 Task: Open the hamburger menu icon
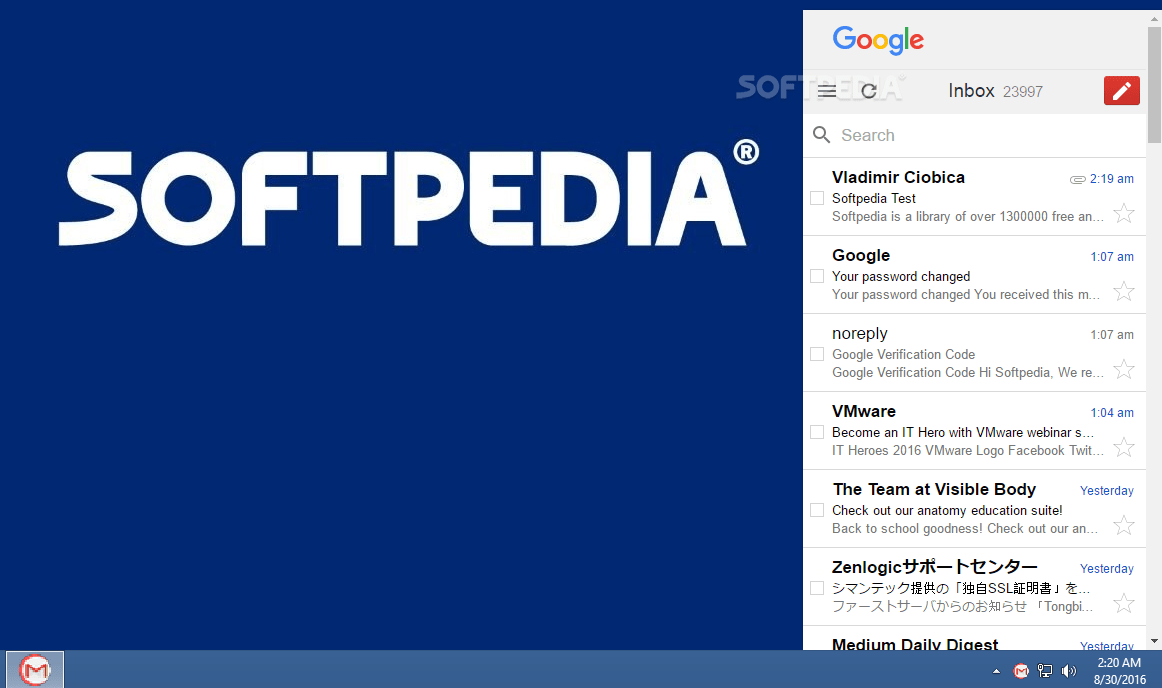point(827,91)
